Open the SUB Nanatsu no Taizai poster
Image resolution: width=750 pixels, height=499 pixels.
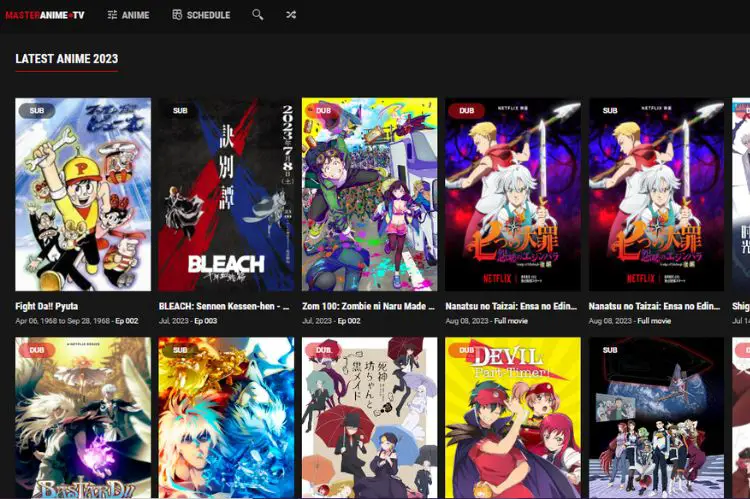coord(656,194)
